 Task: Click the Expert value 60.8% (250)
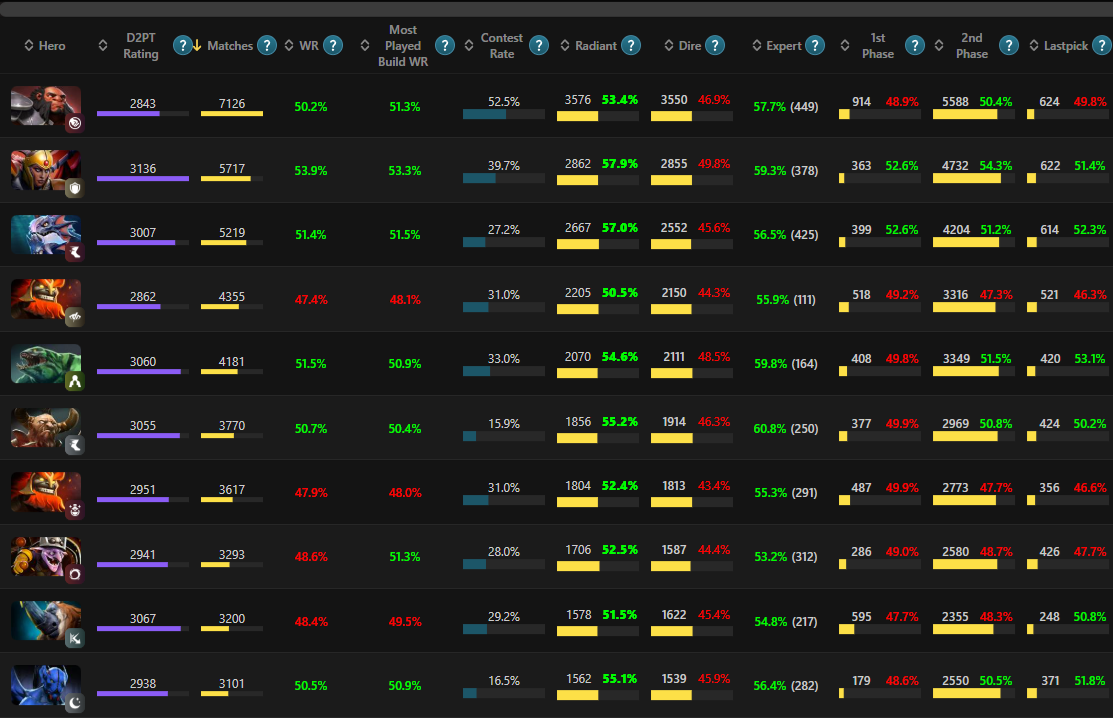point(786,429)
